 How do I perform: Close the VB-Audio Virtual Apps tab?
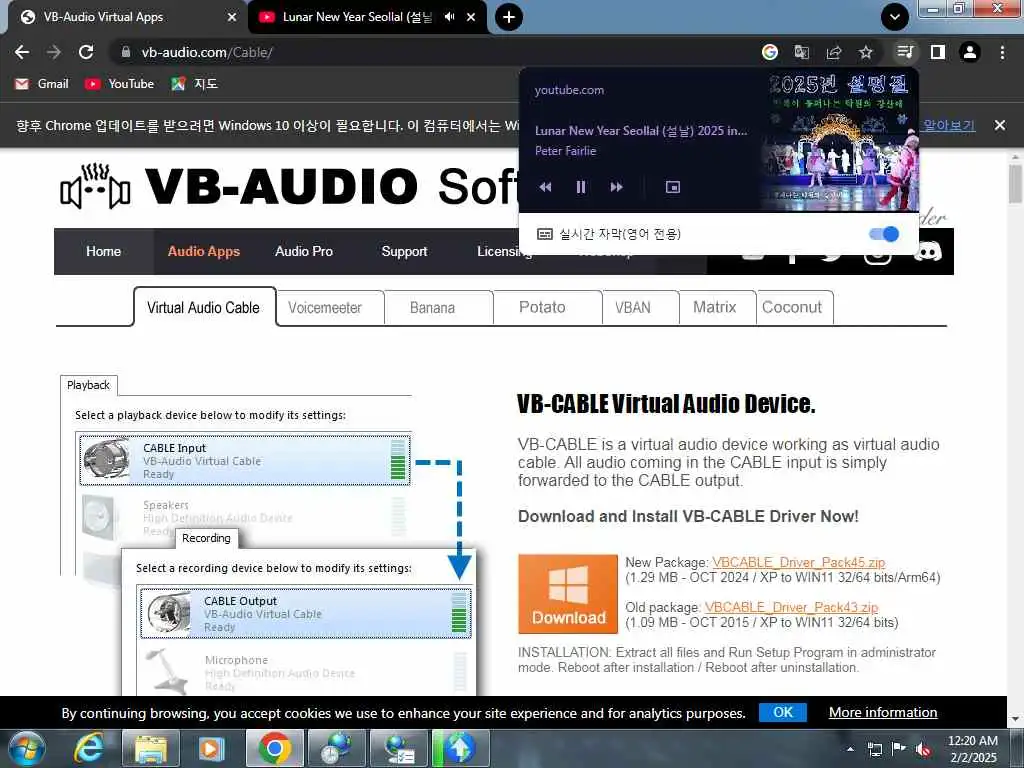coord(232,17)
